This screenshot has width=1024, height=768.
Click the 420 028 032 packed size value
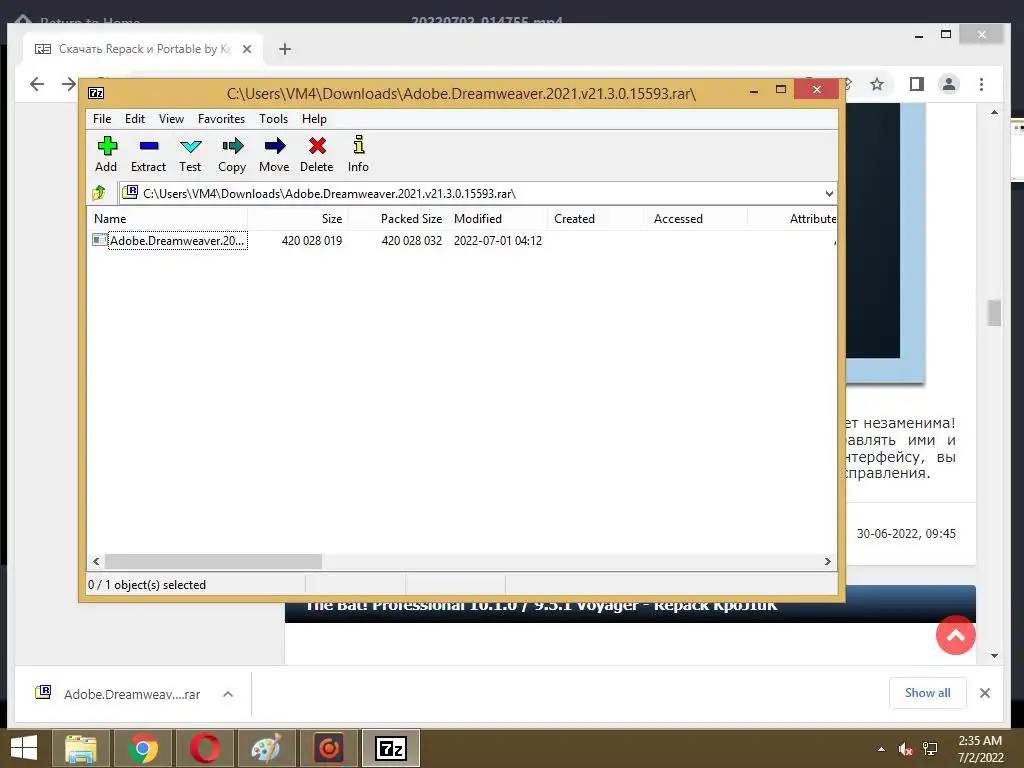(411, 240)
